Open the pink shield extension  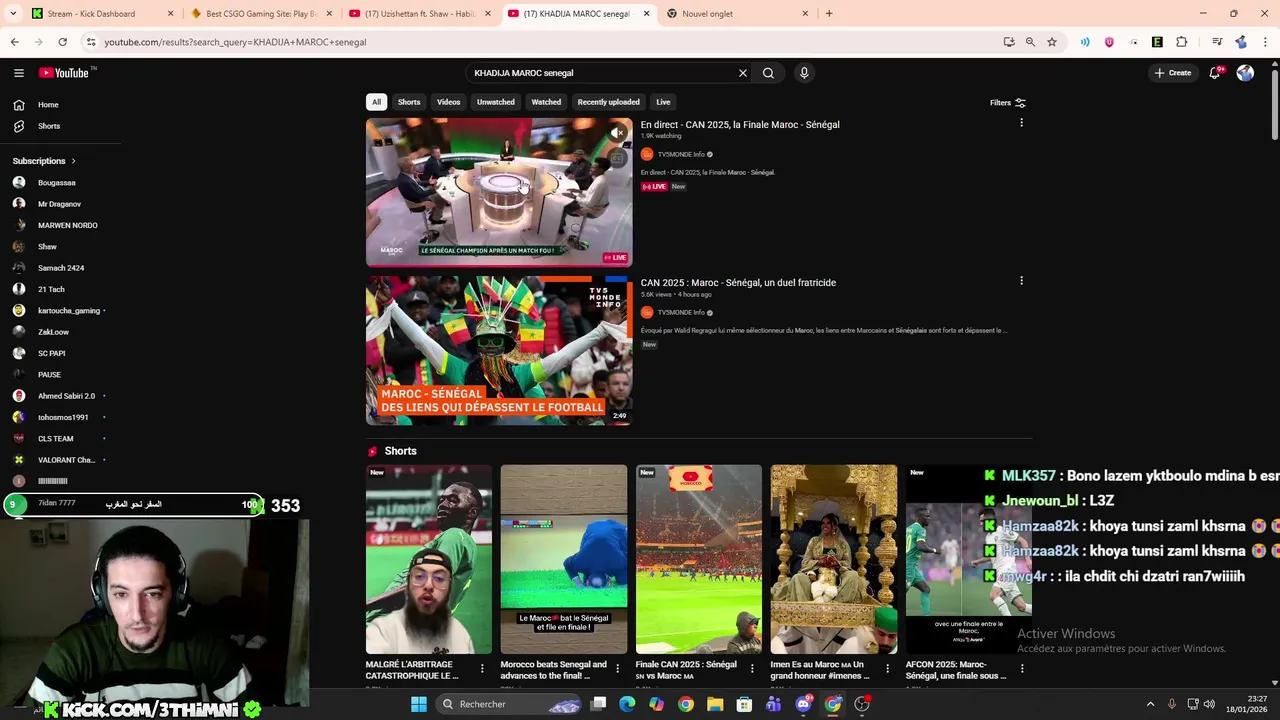pyautogui.click(x=1109, y=42)
